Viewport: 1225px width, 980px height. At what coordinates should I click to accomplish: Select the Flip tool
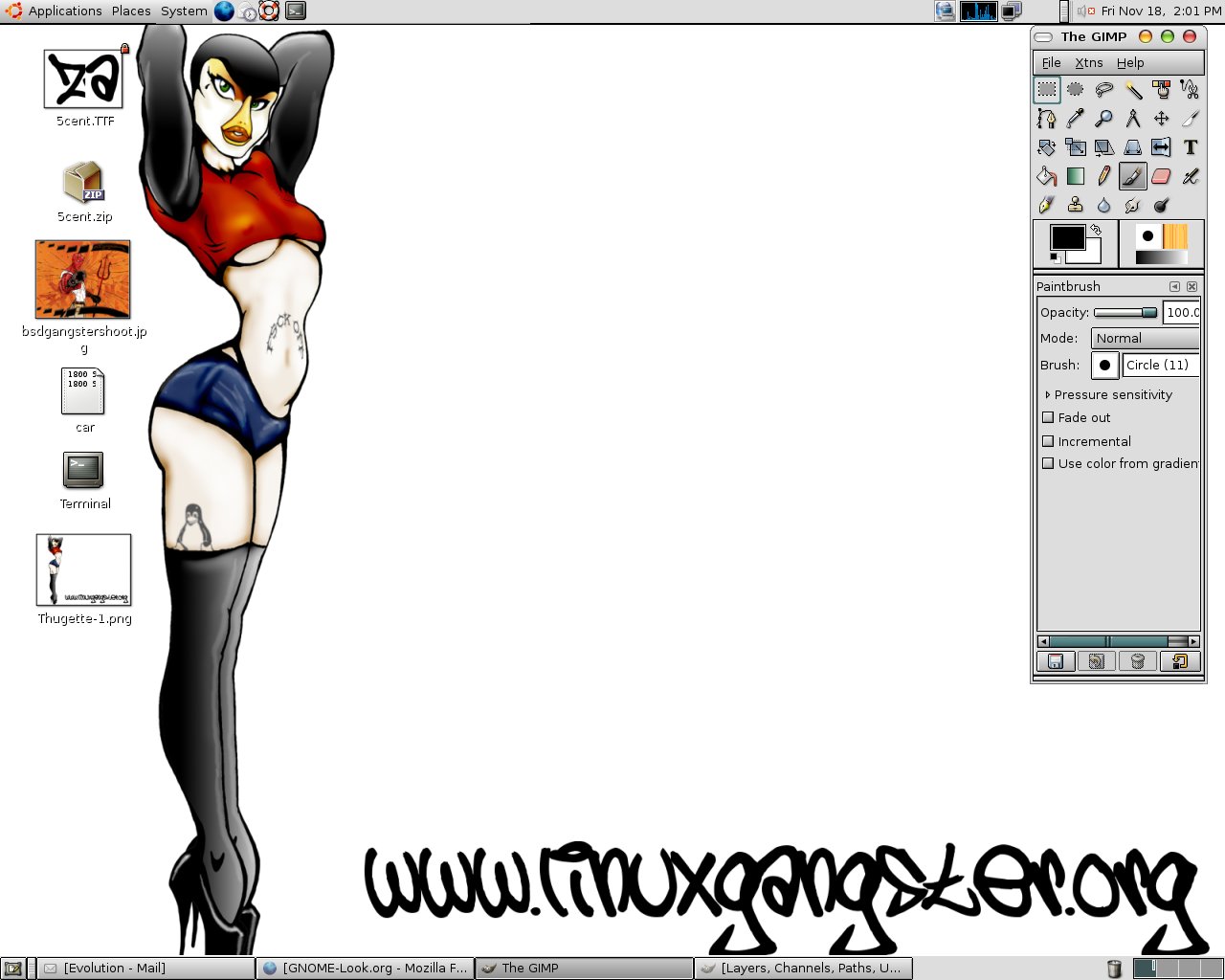coord(1162,147)
